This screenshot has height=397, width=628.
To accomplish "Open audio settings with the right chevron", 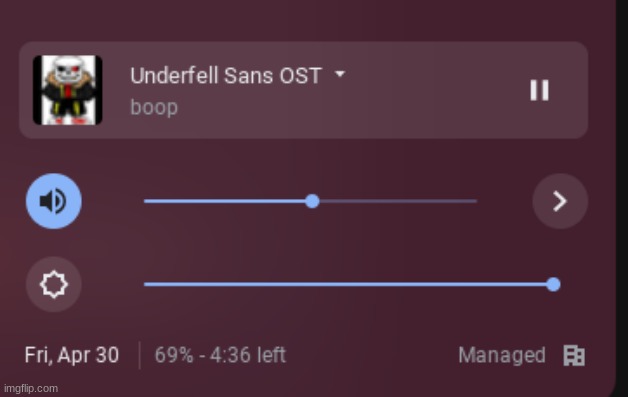I will 560,201.
